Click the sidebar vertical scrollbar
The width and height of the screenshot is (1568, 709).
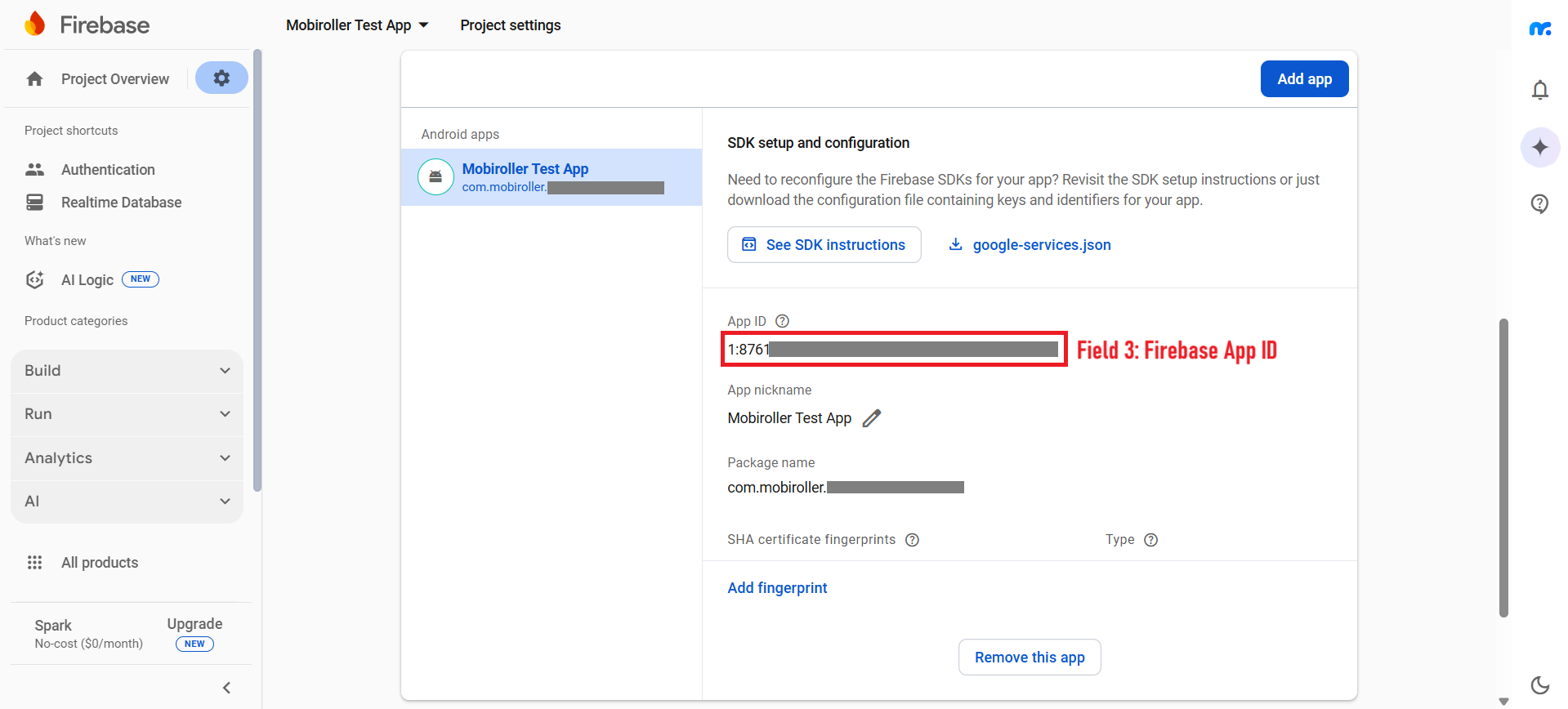point(257,270)
